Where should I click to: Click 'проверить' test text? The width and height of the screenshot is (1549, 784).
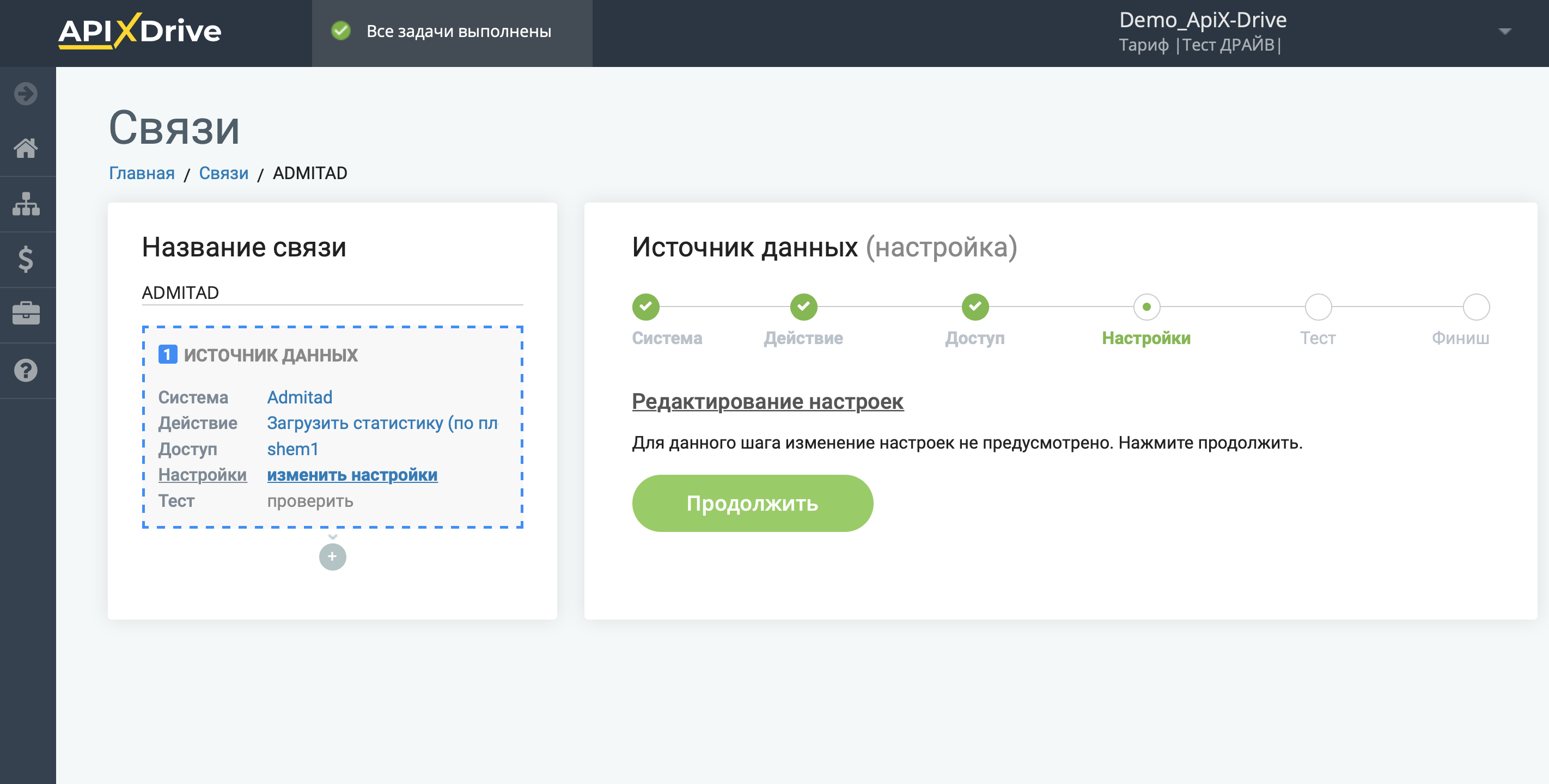tap(310, 501)
